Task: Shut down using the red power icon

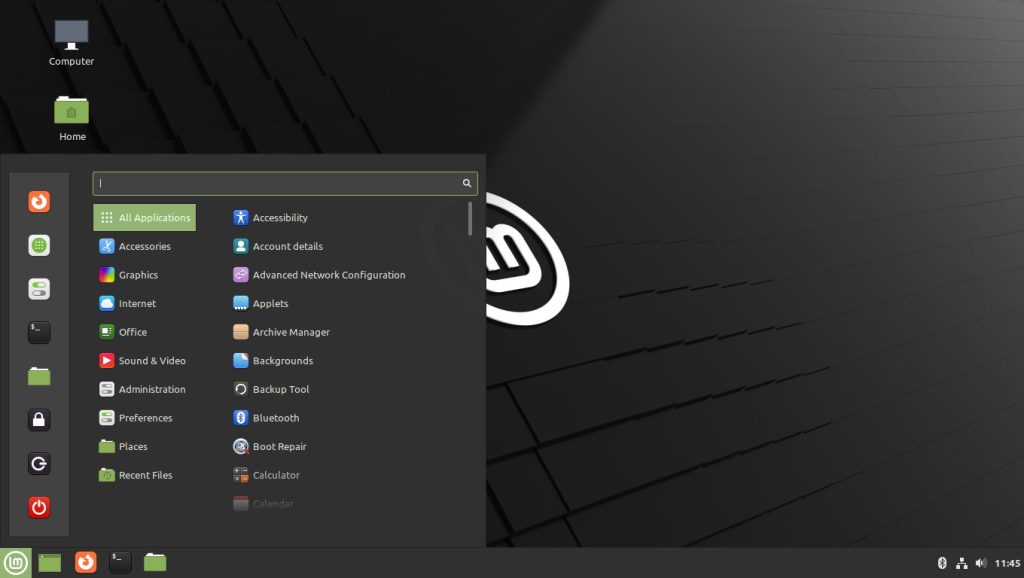Action: 38,507
